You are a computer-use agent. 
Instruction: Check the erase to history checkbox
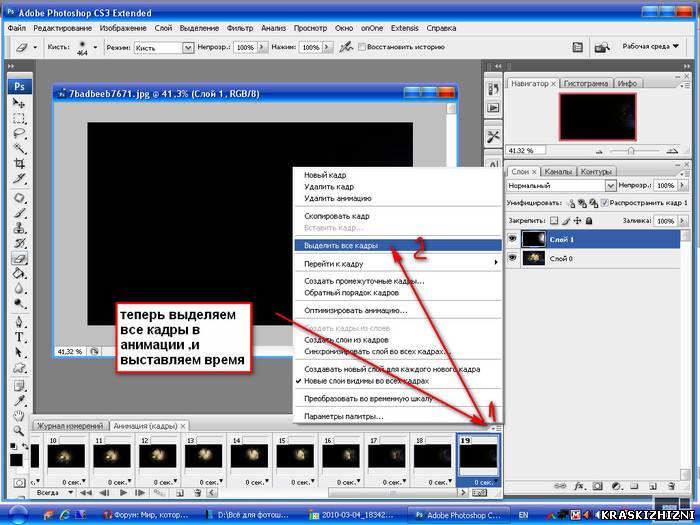click(362, 47)
